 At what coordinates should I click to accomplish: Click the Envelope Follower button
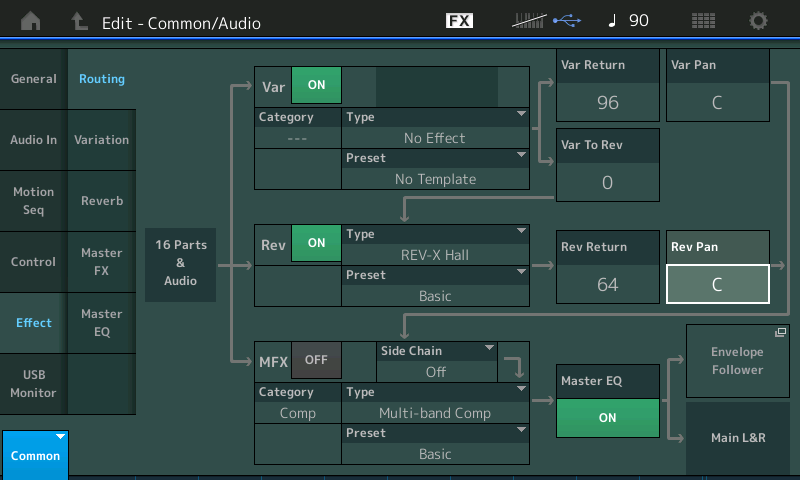738,361
